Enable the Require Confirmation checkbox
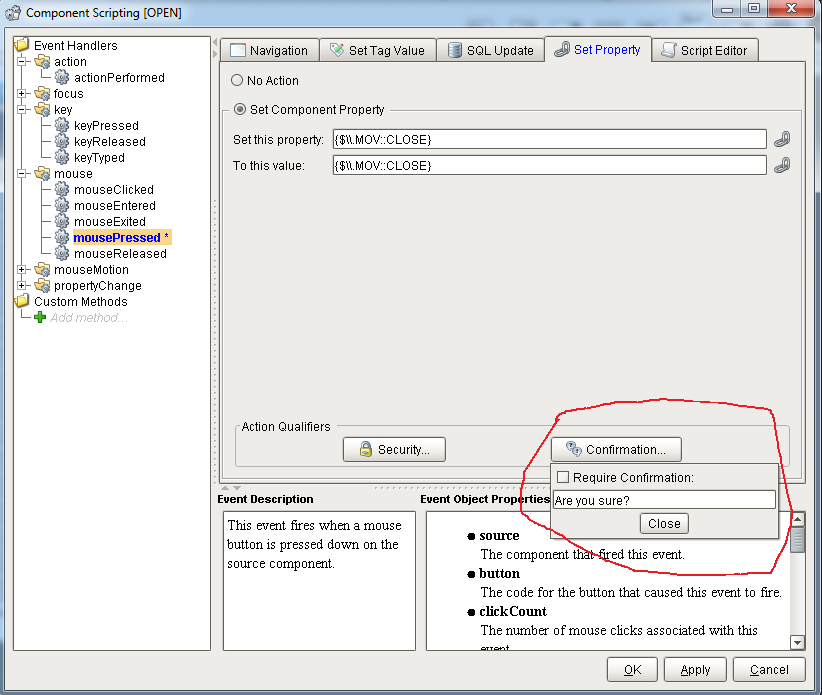Image resolution: width=822 pixels, height=695 pixels. [x=563, y=477]
